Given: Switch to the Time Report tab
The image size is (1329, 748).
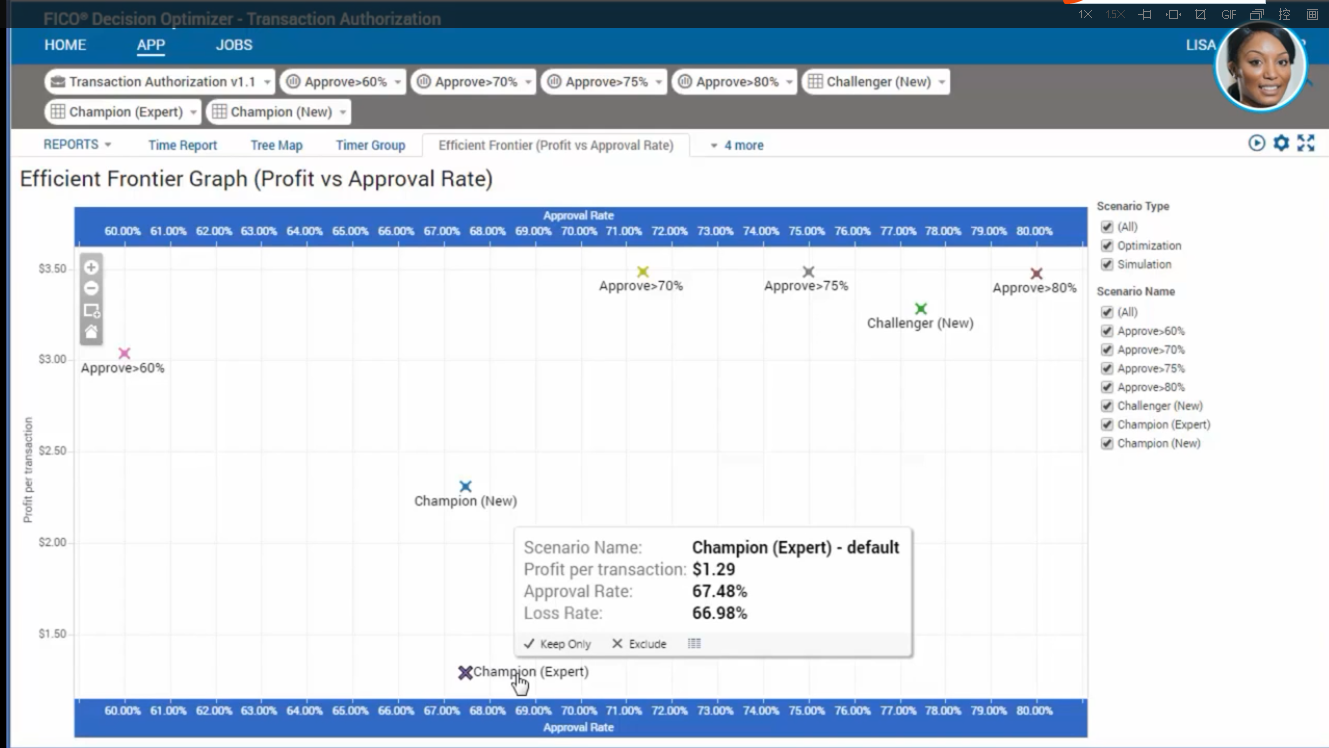Looking at the screenshot, I should (183, 145).
